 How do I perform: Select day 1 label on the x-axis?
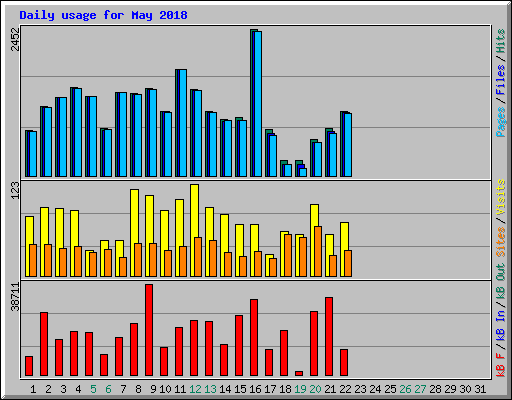click(33, 389)
